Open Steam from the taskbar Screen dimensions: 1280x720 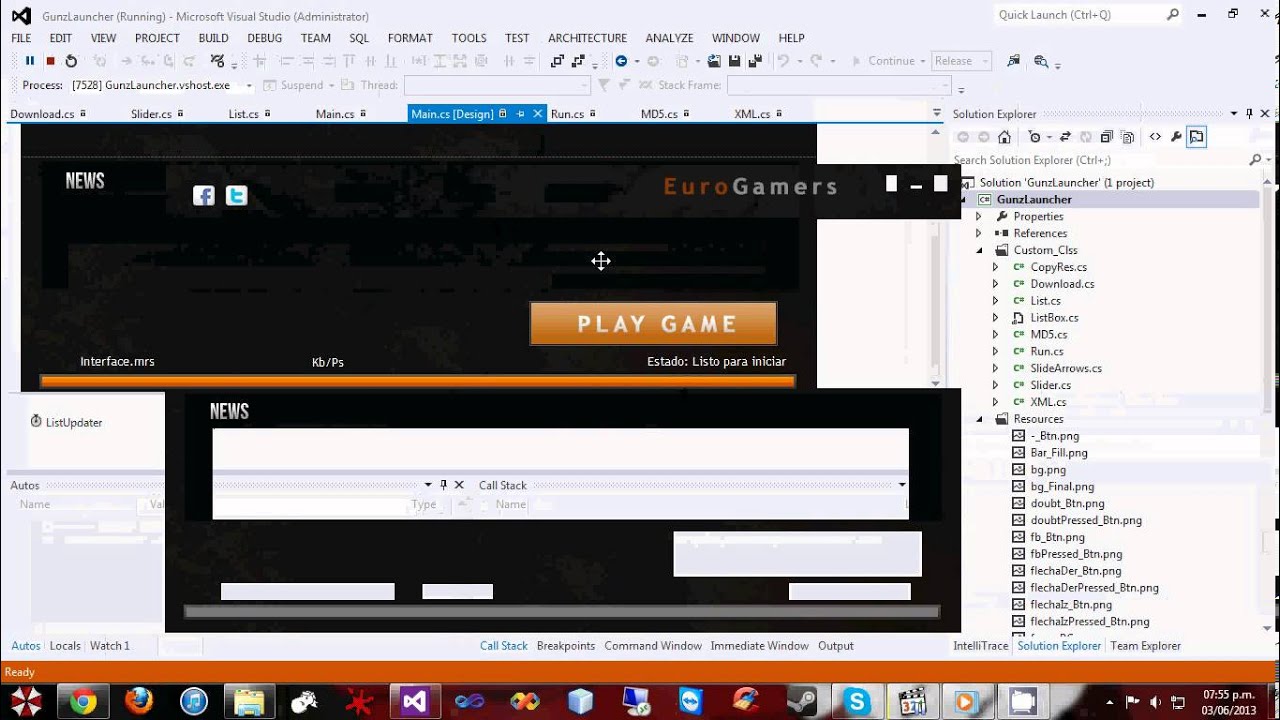click(801, 701)
